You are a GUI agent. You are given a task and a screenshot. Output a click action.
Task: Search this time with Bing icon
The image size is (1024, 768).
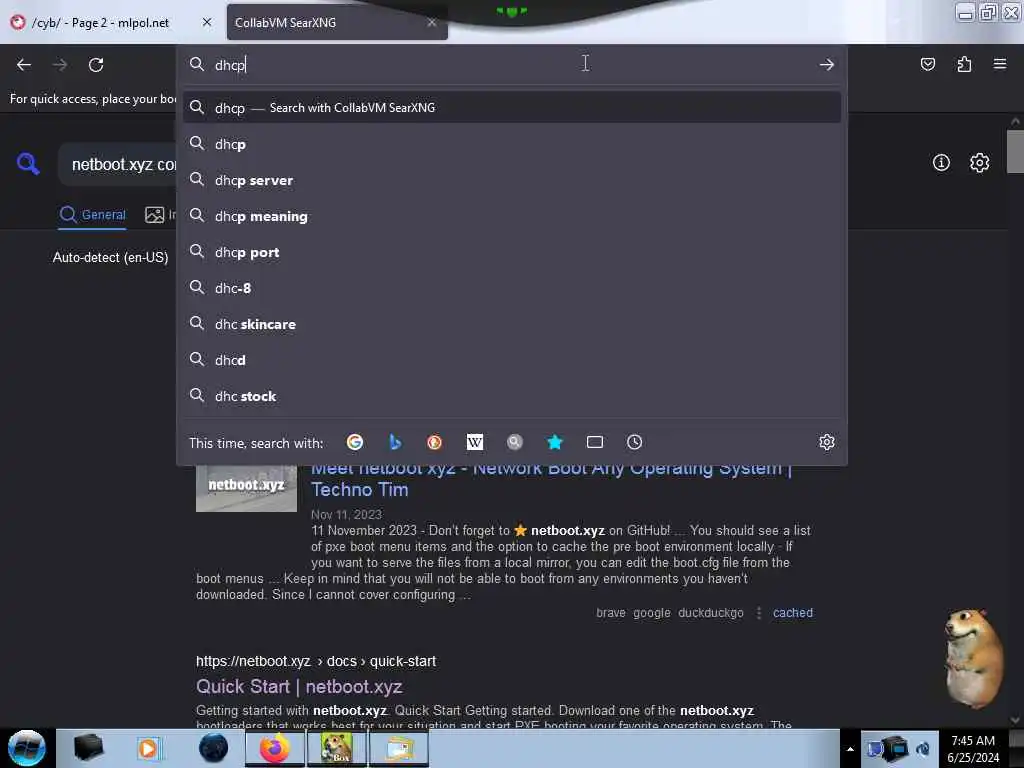pyautogui.click(x=395, y=442)
